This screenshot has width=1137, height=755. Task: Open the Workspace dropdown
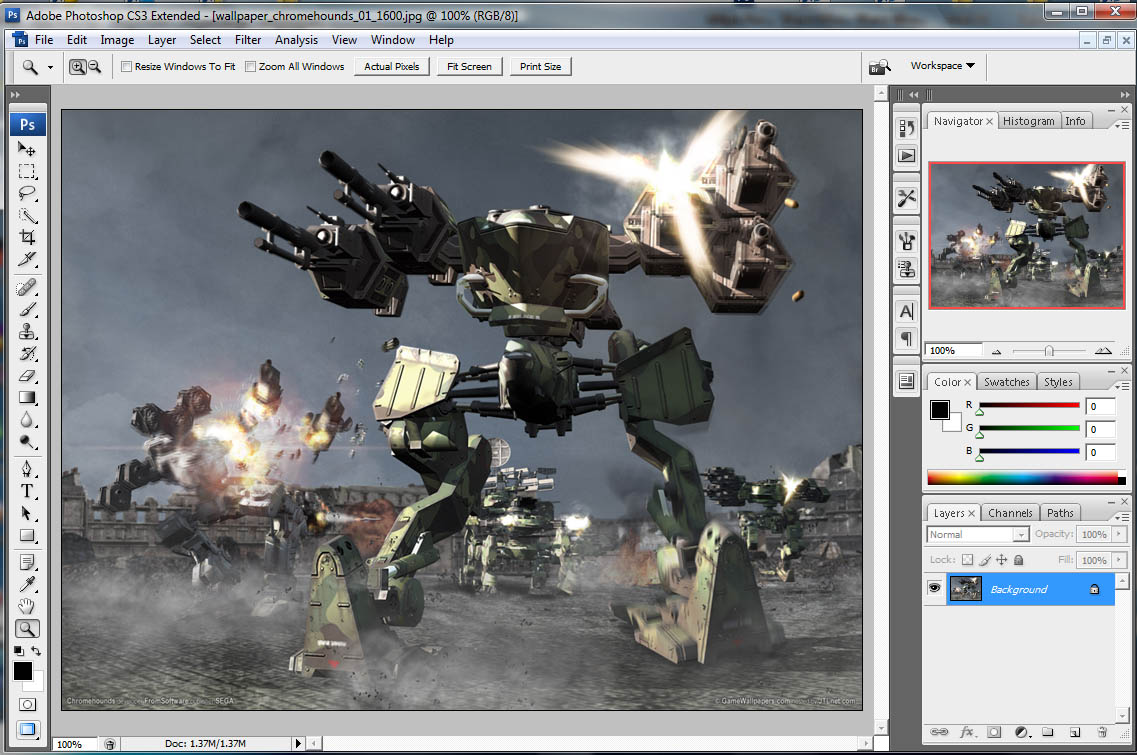click(x=938, y=65)
